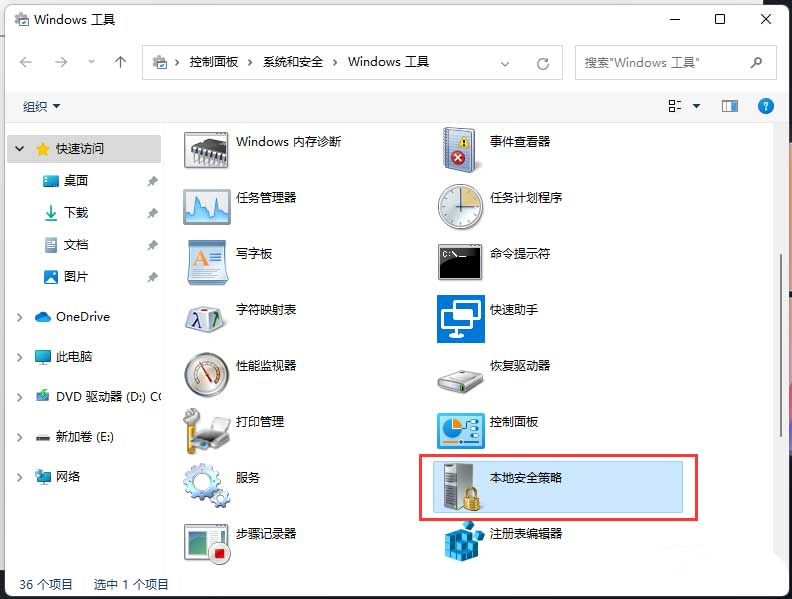Image resolution: width=792 pixels, height=599 pixels.
Task: Open 事件查看器 icon
Action: 460,150
